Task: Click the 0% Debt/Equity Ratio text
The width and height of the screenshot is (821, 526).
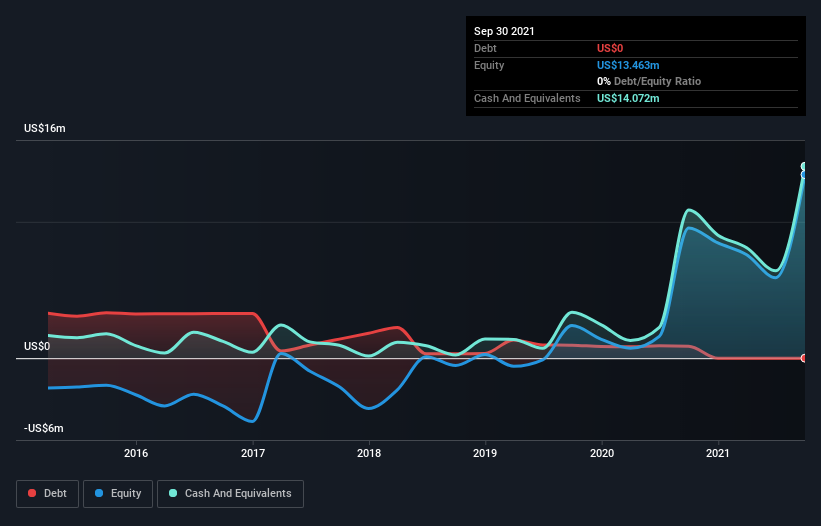Action: [x=649, y=82]
